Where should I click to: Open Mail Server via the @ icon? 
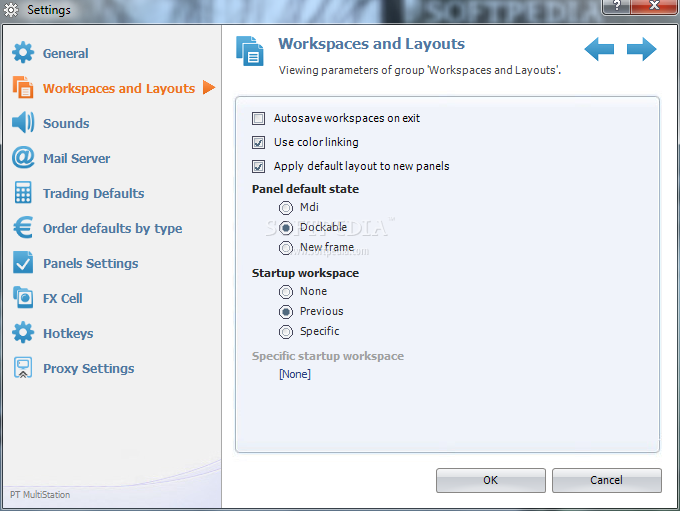coord(23,158)
